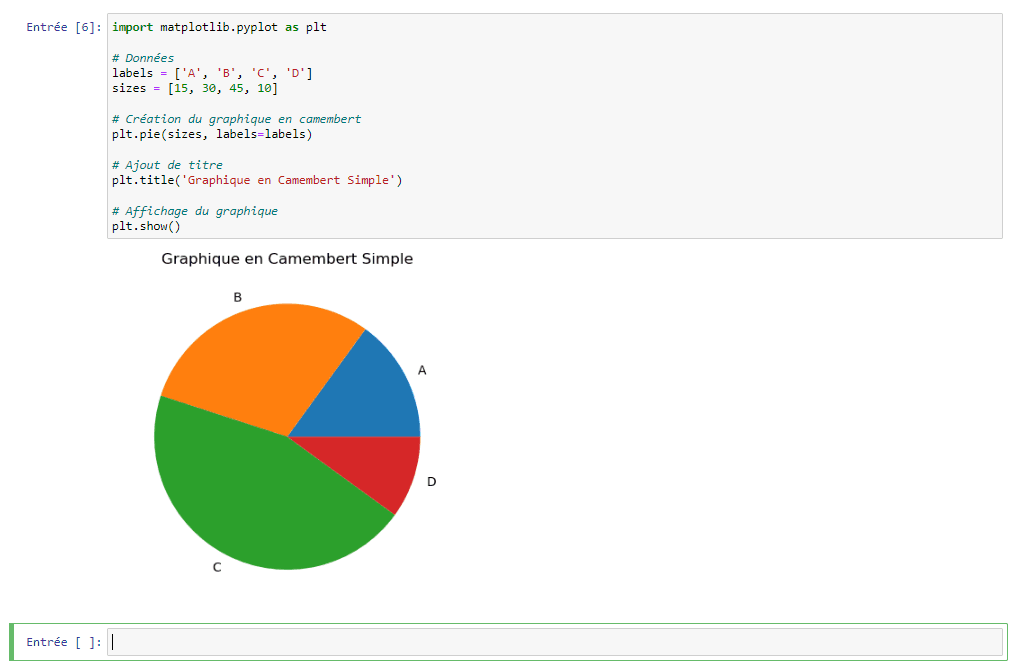The width and height of the screenshot is (1022, 667).
Task: Click the chart title 'Graphique en Camembert Simple'
Action: point(287,259)
